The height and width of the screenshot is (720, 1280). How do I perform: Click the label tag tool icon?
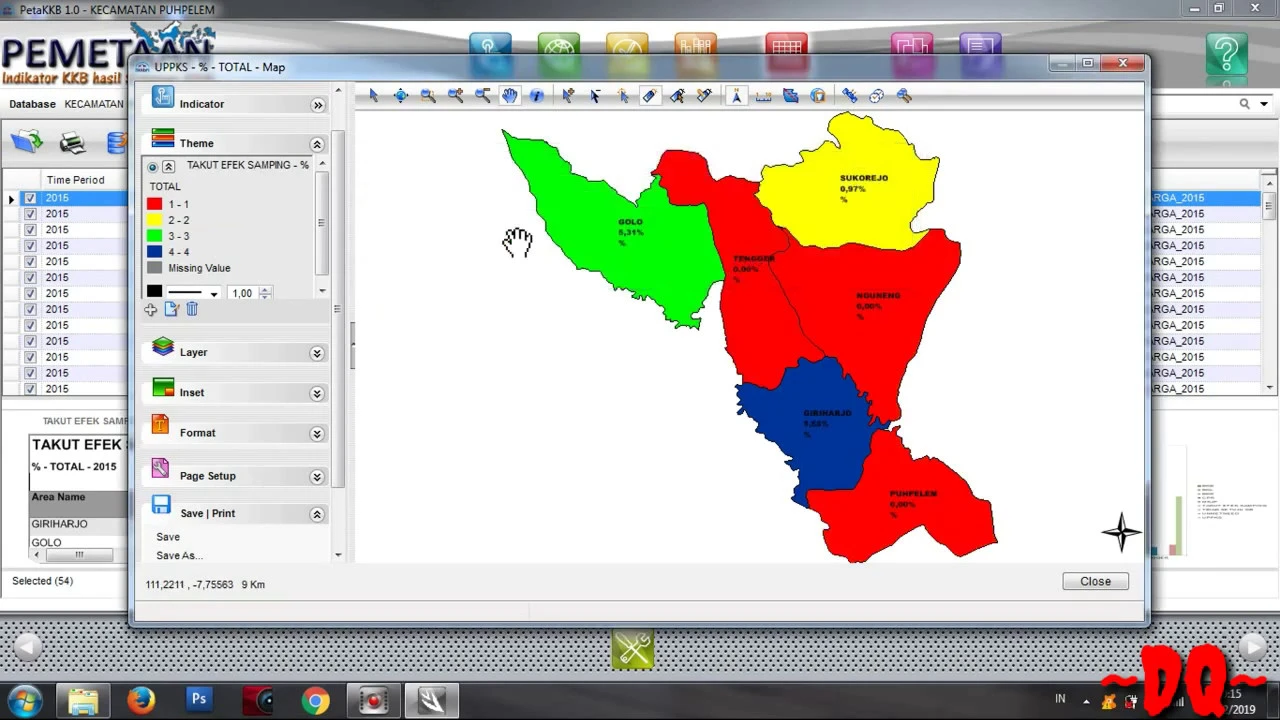(x=650, y=96)
